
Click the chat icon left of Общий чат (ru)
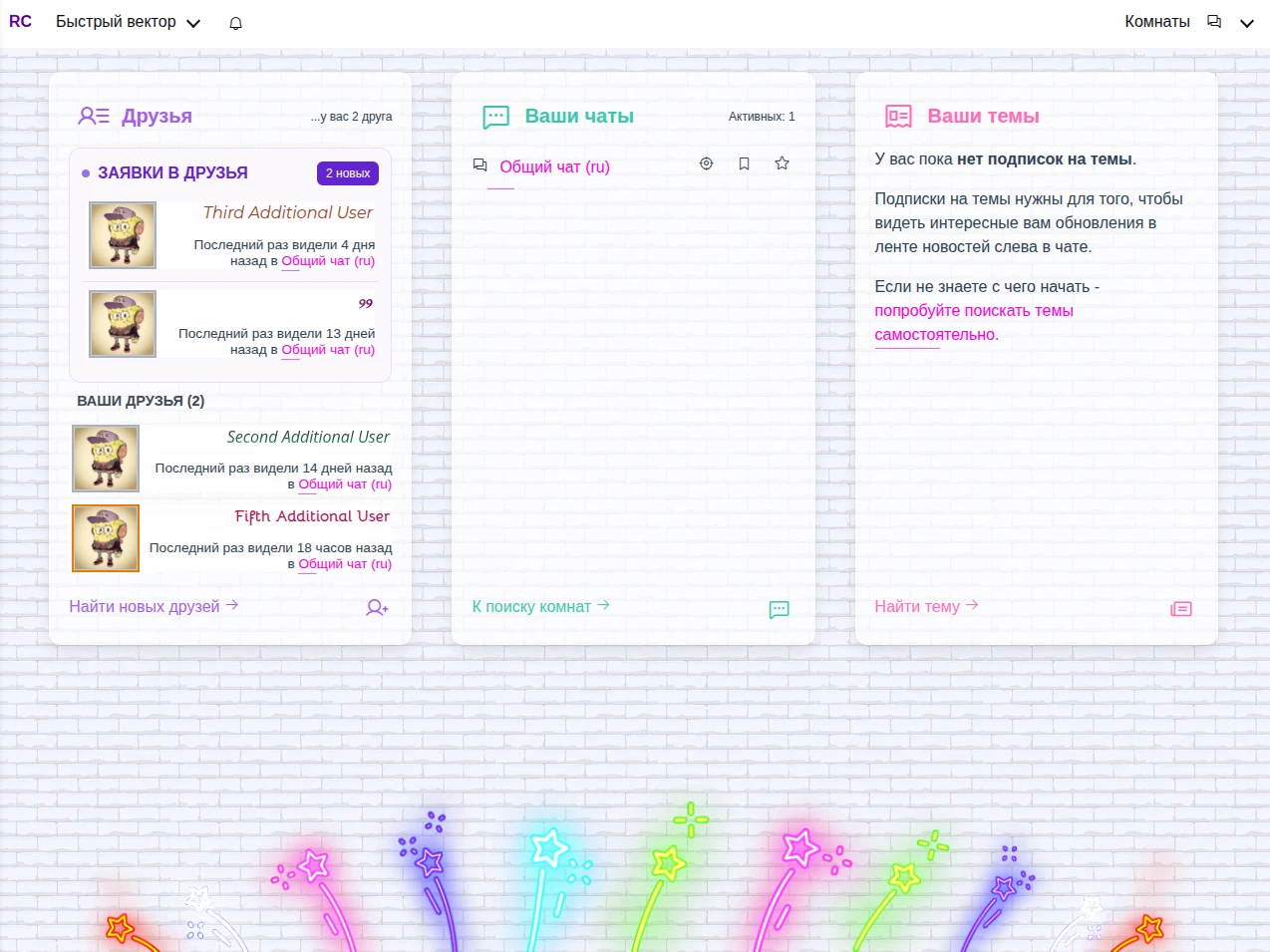[479, 165]
